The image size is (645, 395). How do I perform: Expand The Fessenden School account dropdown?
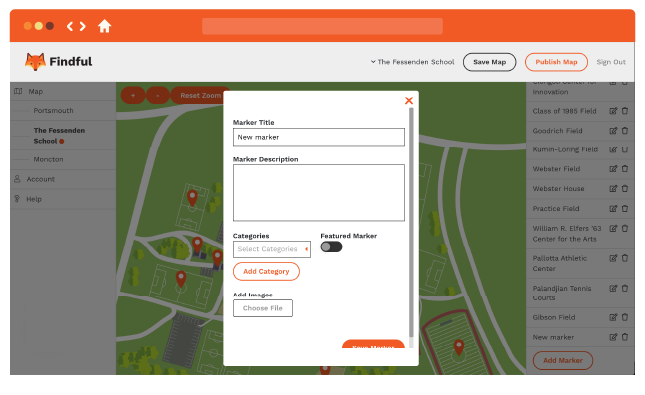(413, 62)
